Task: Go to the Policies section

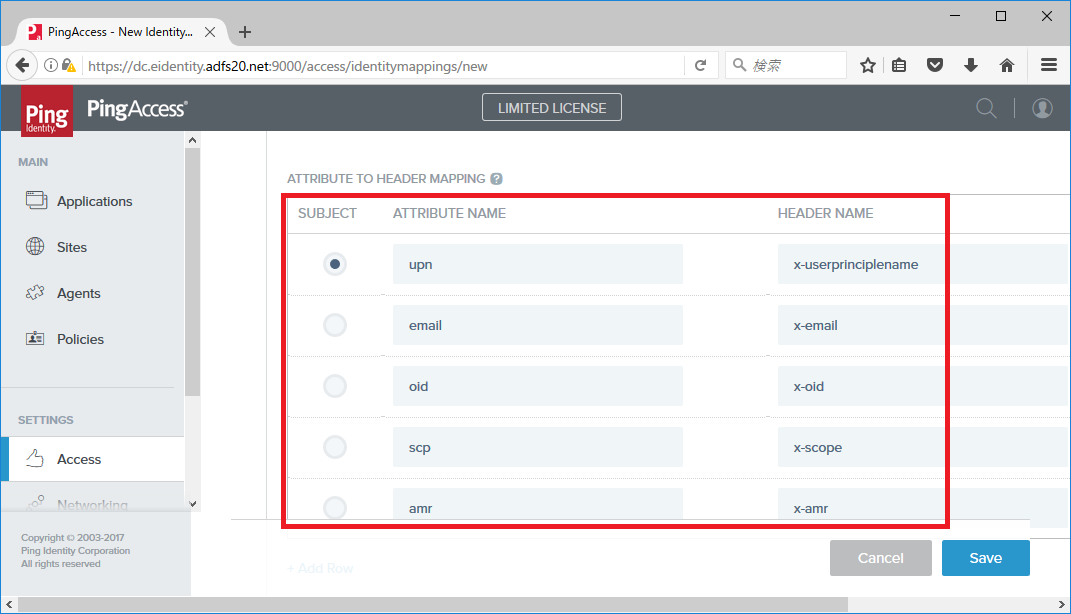Action: (x=80, y=339)
